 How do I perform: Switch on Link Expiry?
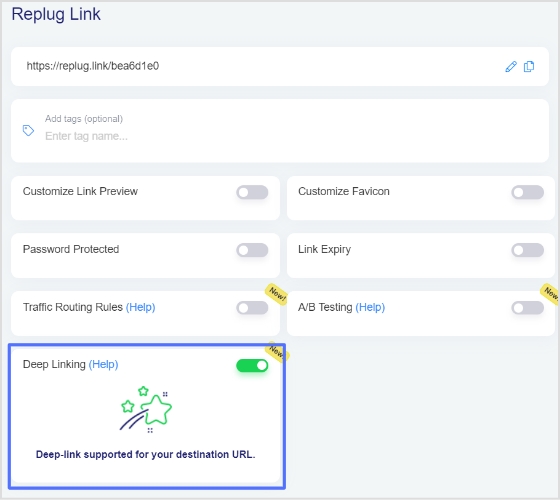[528, 250]
